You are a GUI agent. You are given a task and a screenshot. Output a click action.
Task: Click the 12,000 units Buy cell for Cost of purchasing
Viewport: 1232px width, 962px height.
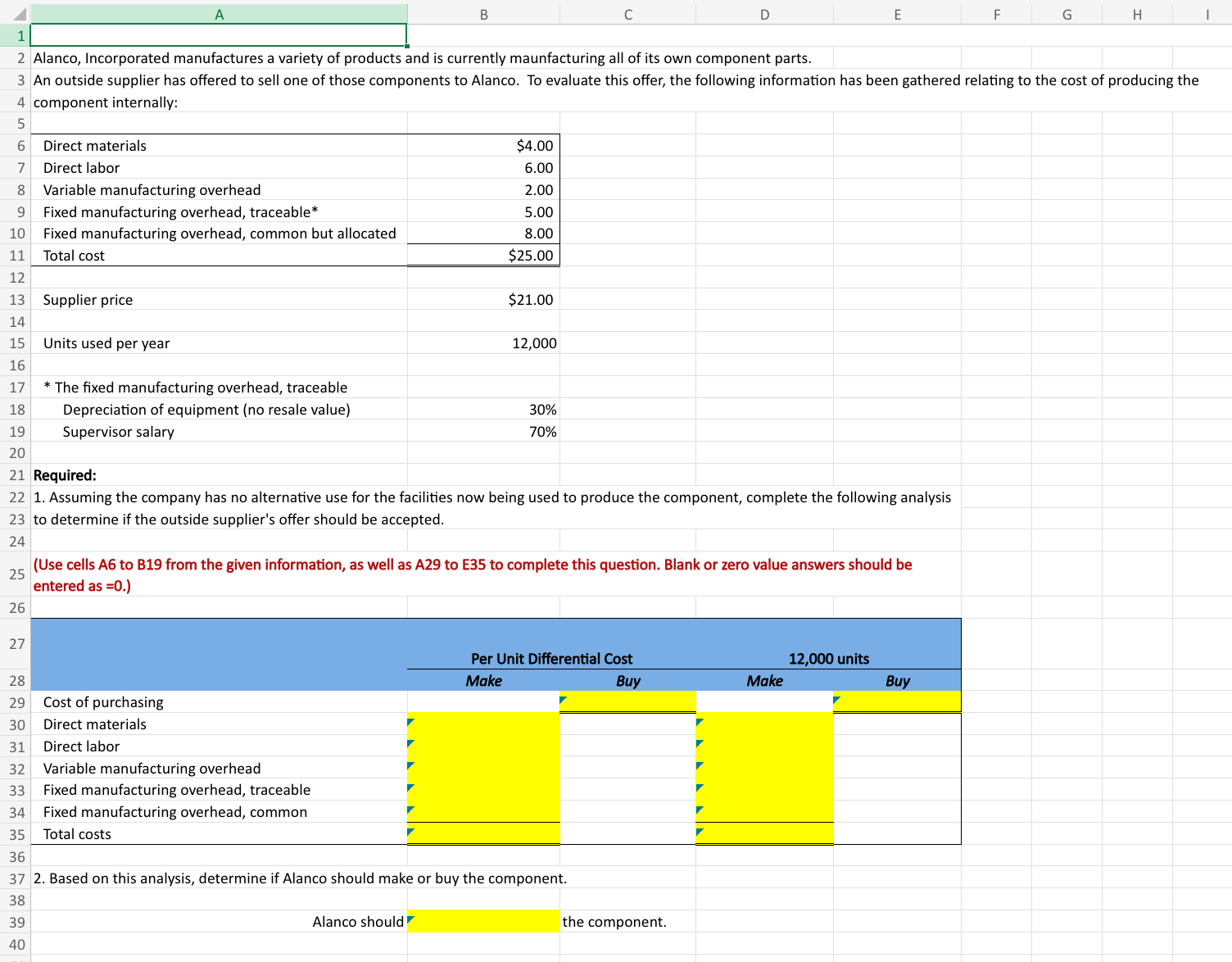[897, 702]
